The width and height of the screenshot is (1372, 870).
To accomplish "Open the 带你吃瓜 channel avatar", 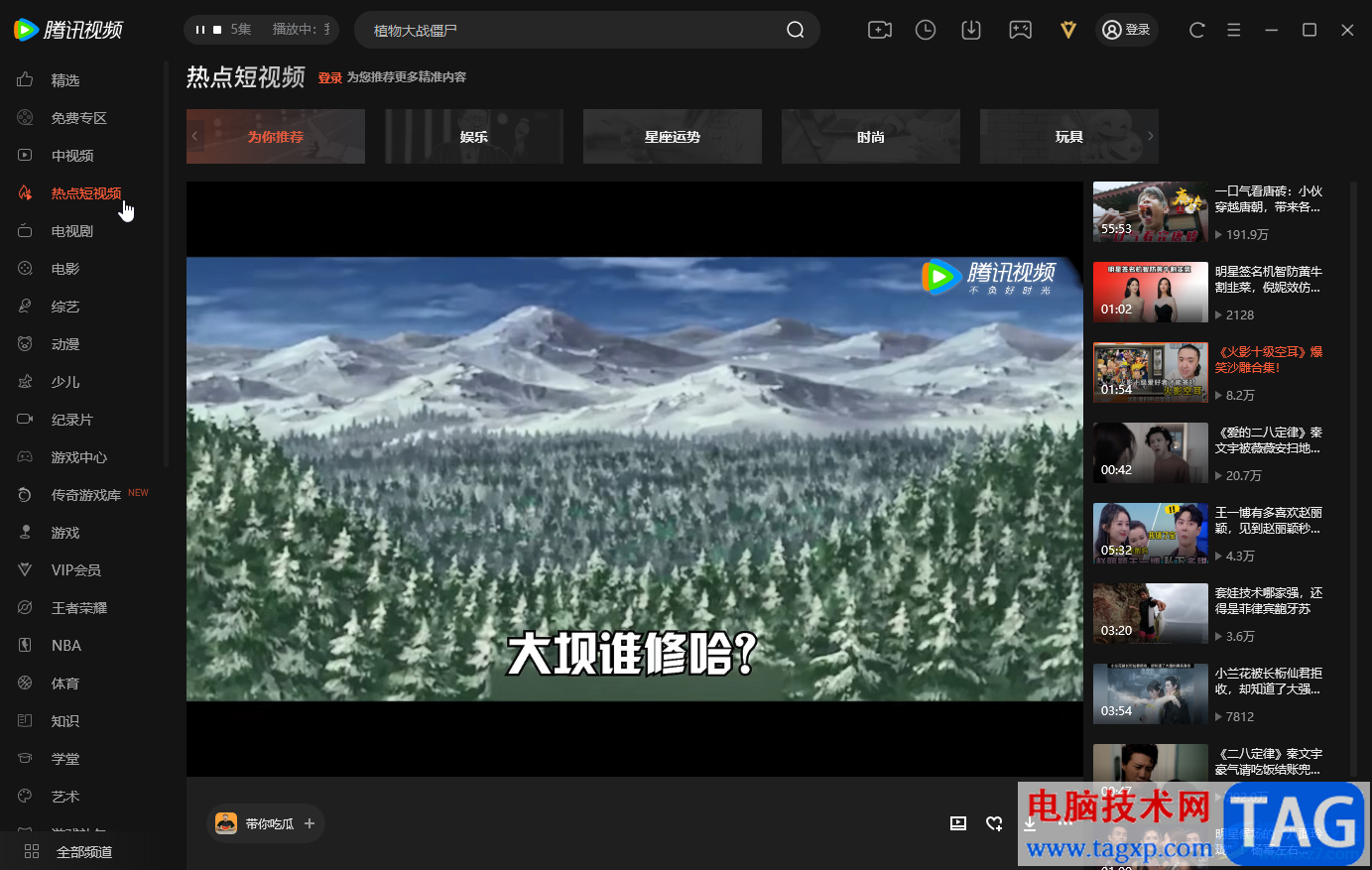I will tap(226, 823).
